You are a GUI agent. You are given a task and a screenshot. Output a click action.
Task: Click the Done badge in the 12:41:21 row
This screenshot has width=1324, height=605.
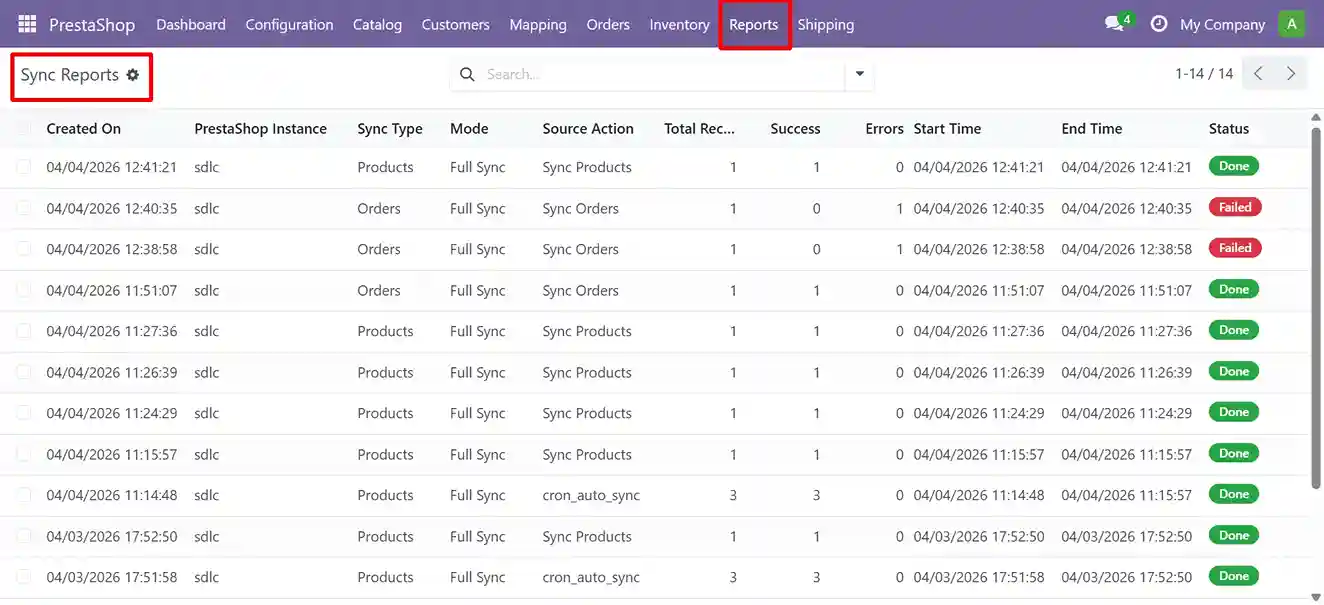click(x=1234, y=166)
